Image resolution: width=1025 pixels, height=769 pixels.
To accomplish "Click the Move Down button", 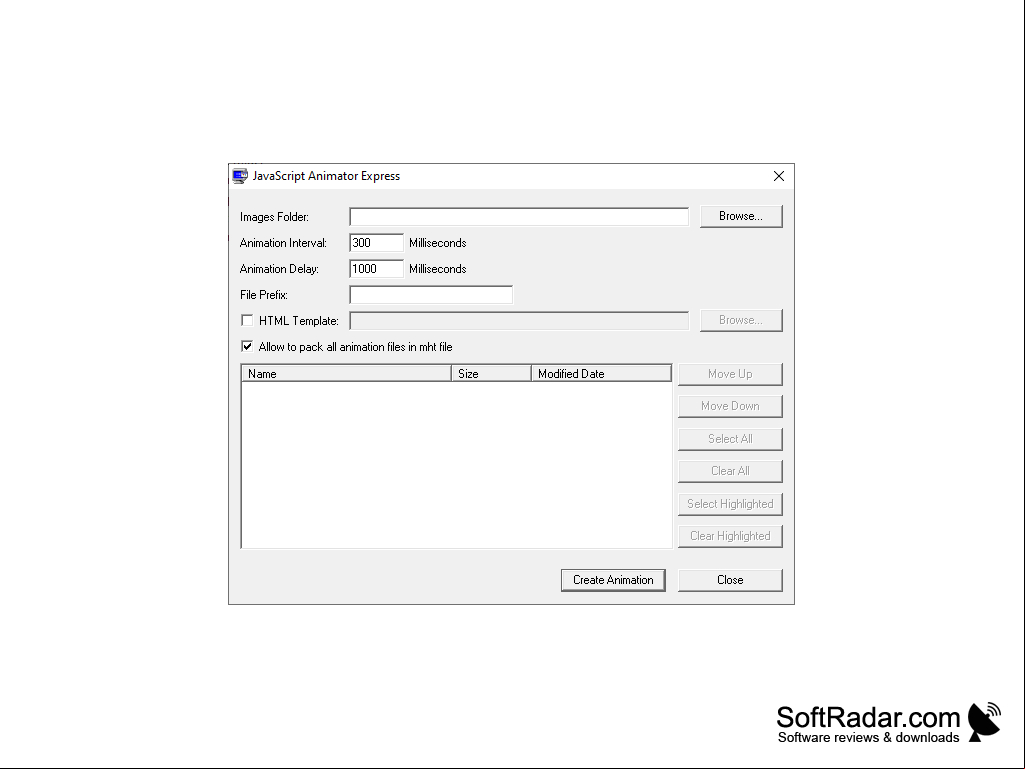I will pos(730,406).
